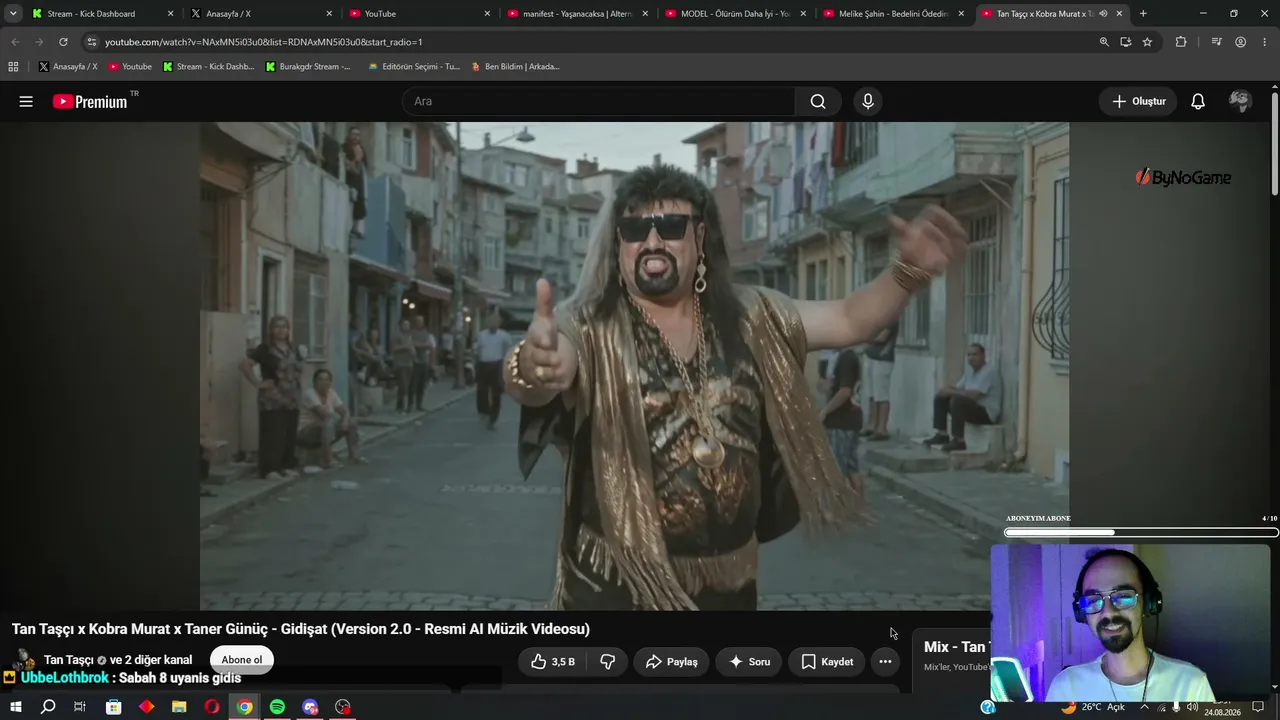The height and width of the screenshot is (720, 1280).
Task: Like the video (3,5 B)
Action: click(553, 661)
